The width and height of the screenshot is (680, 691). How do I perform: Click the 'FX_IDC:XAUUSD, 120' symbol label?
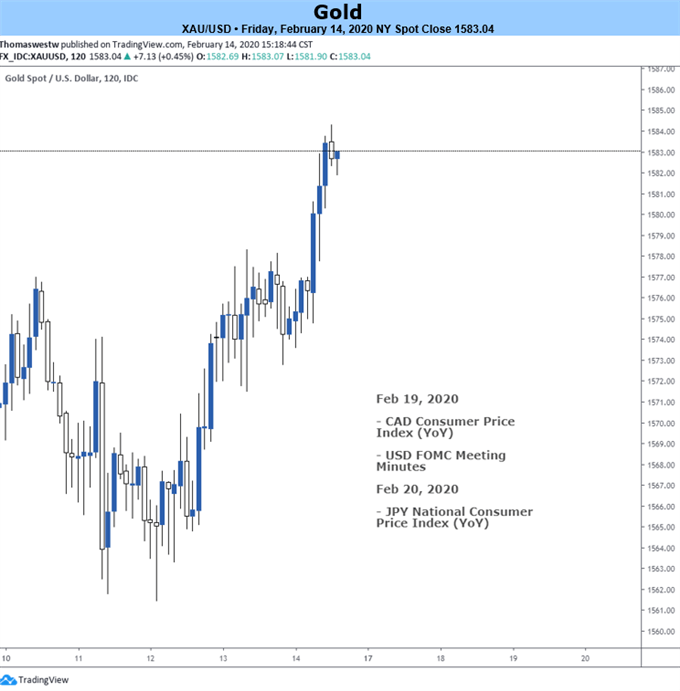[x=43, y=56]
